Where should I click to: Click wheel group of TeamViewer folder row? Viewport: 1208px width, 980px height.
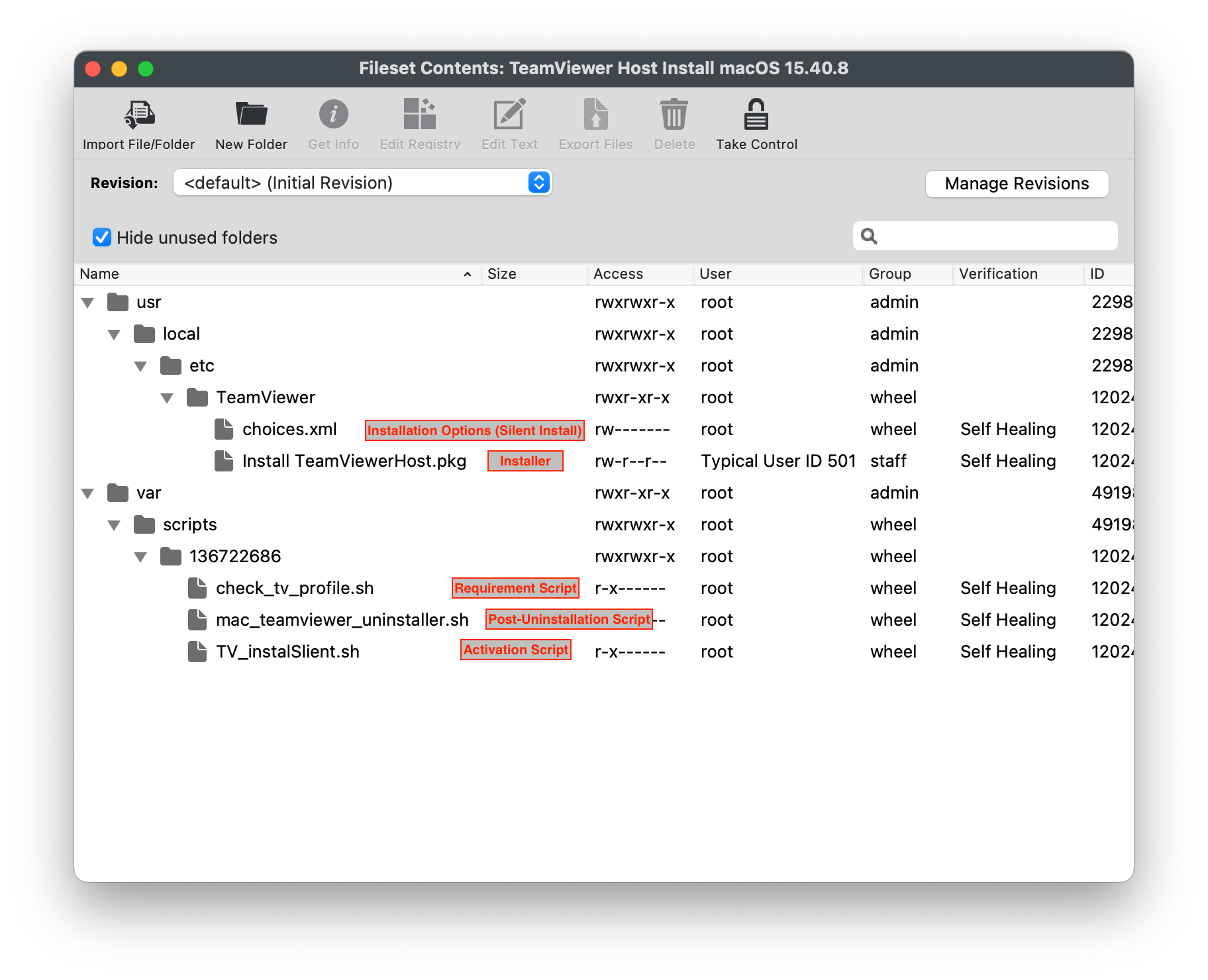[893, 397]
